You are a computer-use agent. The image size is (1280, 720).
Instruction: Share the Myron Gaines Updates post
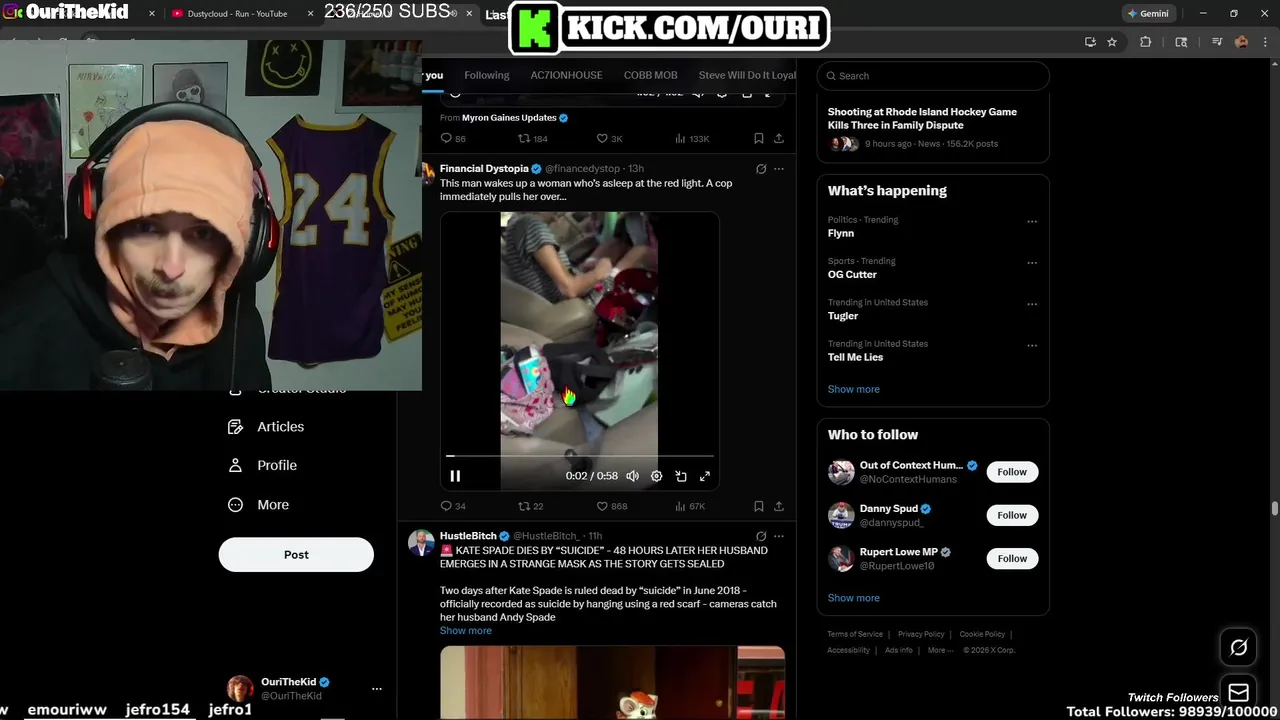coord(779,139)
